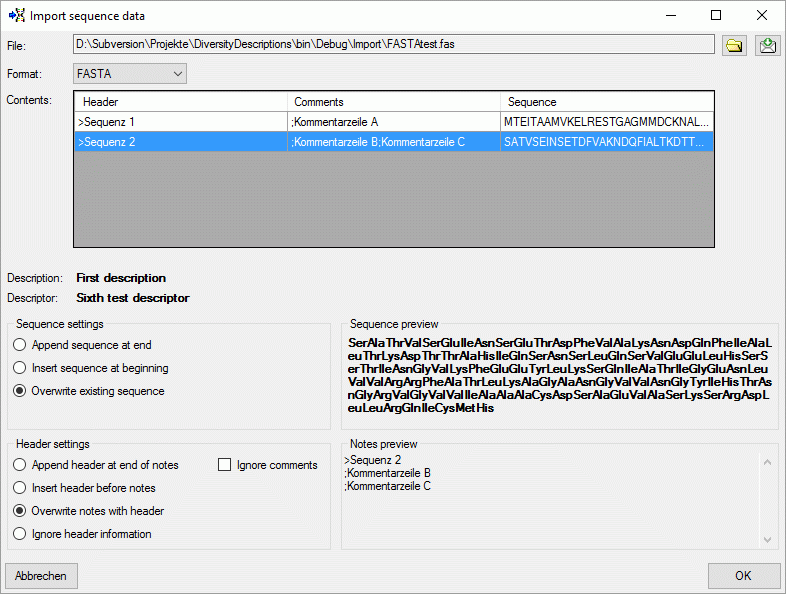Click the OK button
Image resolution: width=786 pixels, height=594 pixels.
[x=743, y=575]
